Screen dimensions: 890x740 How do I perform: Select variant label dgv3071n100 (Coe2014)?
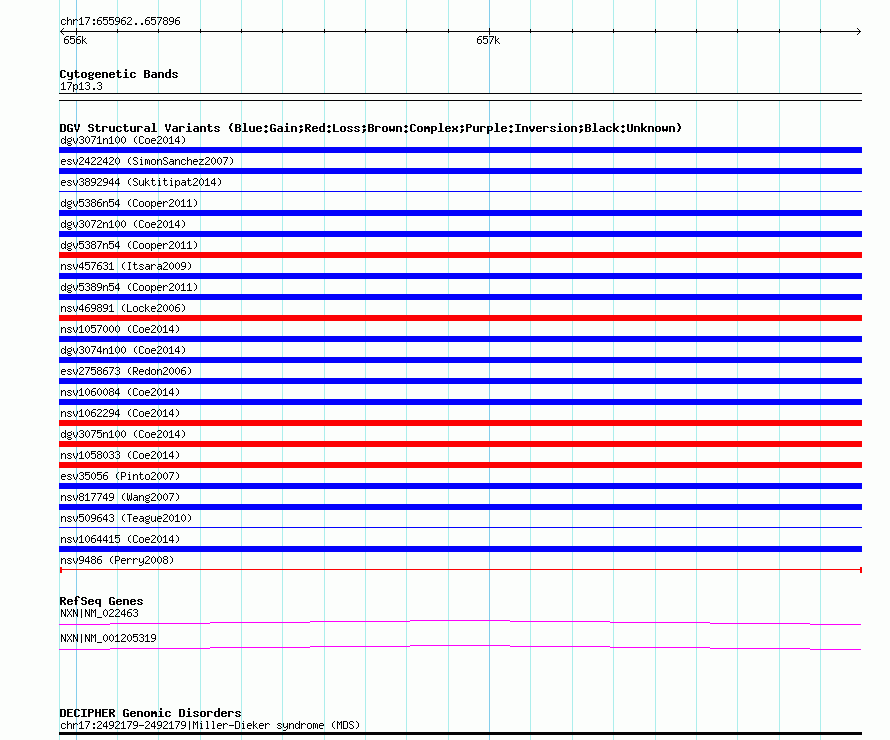123,140
